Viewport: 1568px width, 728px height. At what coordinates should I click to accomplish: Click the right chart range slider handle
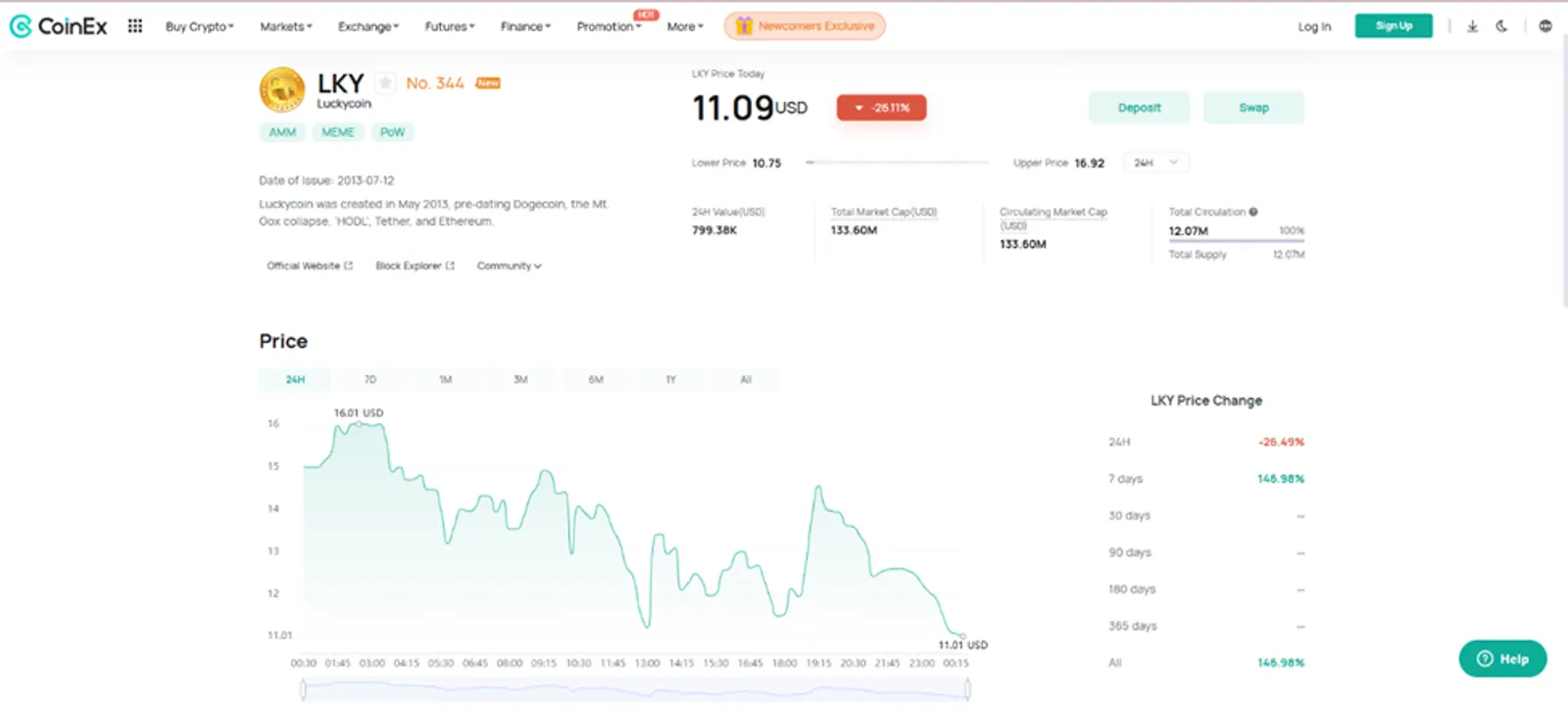967,690
